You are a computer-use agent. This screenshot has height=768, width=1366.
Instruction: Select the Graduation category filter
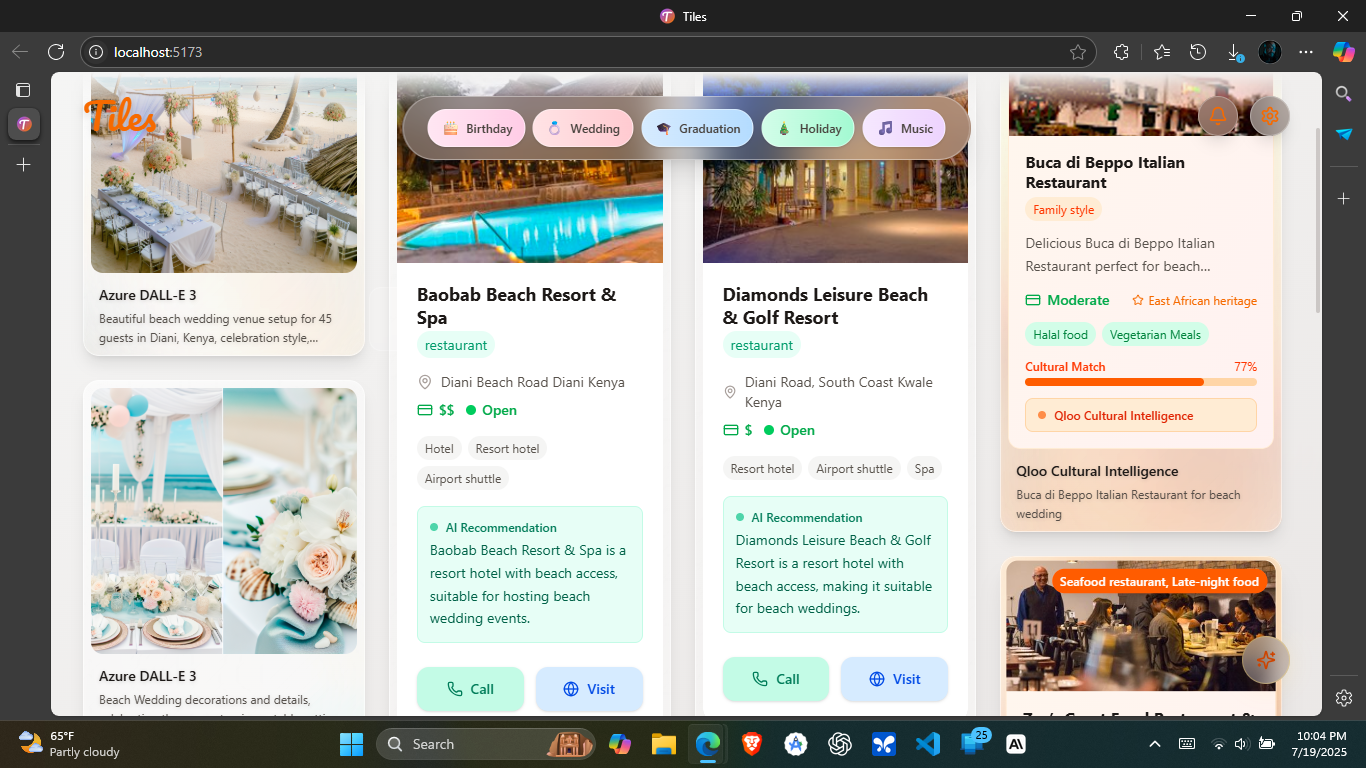[697, 128]
